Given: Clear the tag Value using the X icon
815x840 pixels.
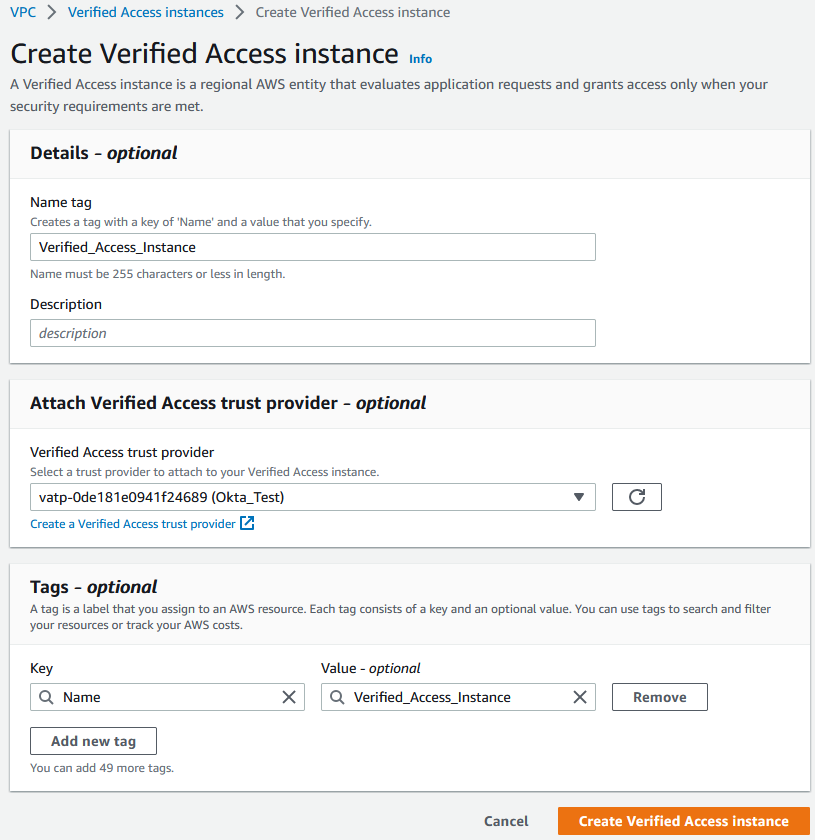Looking at the screenshot, I should point(580,697).
